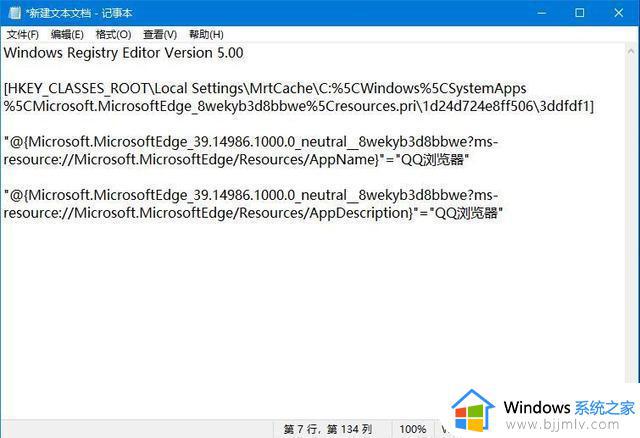Open the 格式(O) menu
Viewport: 640px width, 438px height.
(113, 34)
